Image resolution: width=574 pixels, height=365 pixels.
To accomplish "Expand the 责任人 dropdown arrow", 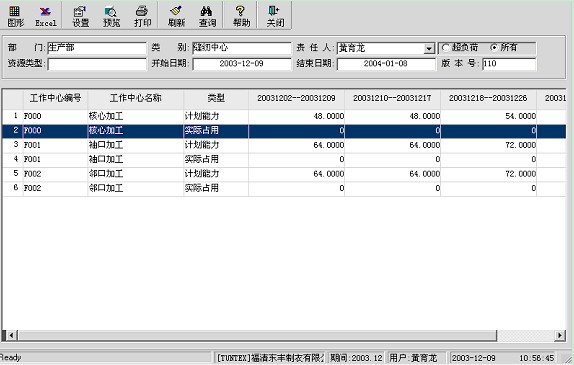I will pyautogui.click(x=429, y=48).
